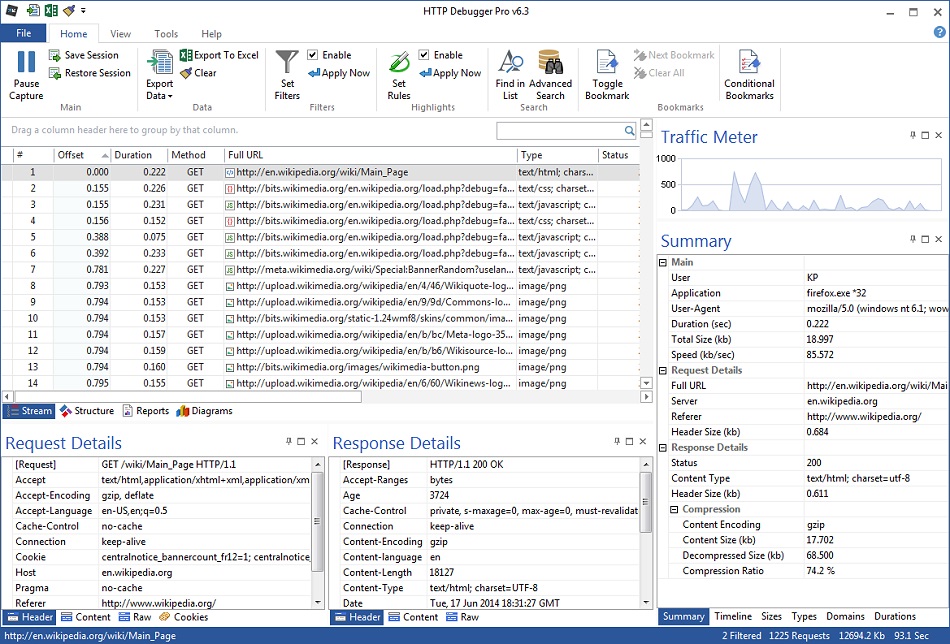The image size is (950, 644).
Task: Show Request Details Content tab
Action: pos(86,617)
